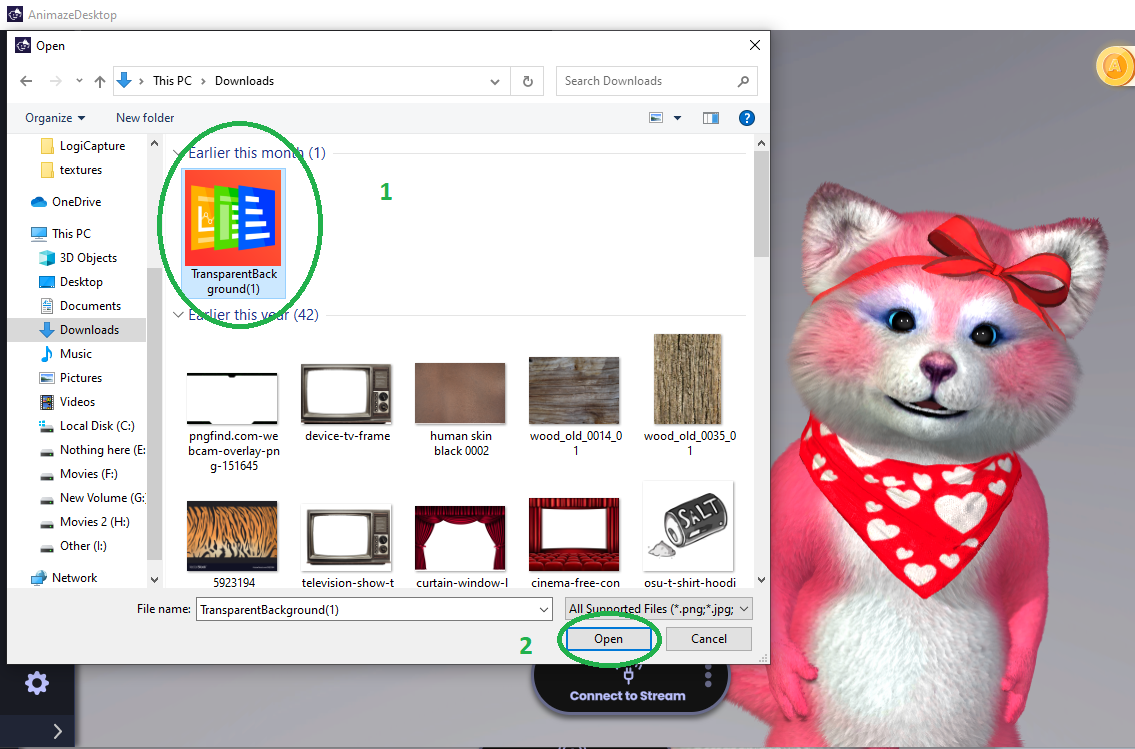The width and height of the screenshot is (1135, 749).
Task: Click the search magnifier icon
Action: (743, 81)
